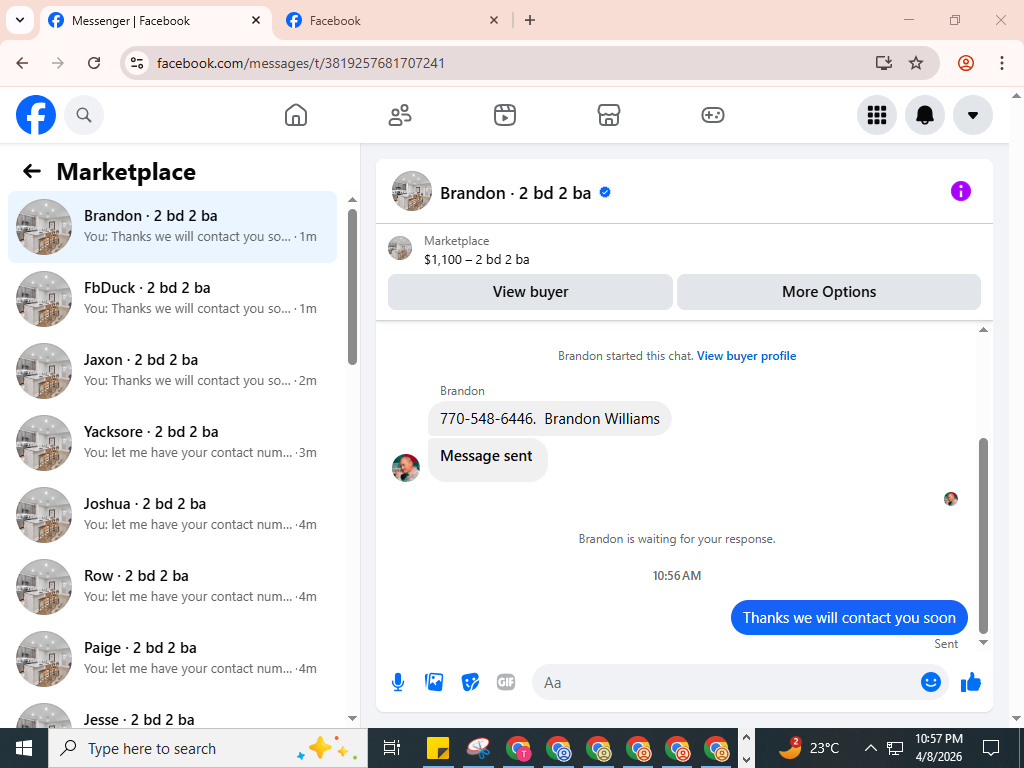Open the Yacksore 2 bd 2 ba conversation

(172, 442)
